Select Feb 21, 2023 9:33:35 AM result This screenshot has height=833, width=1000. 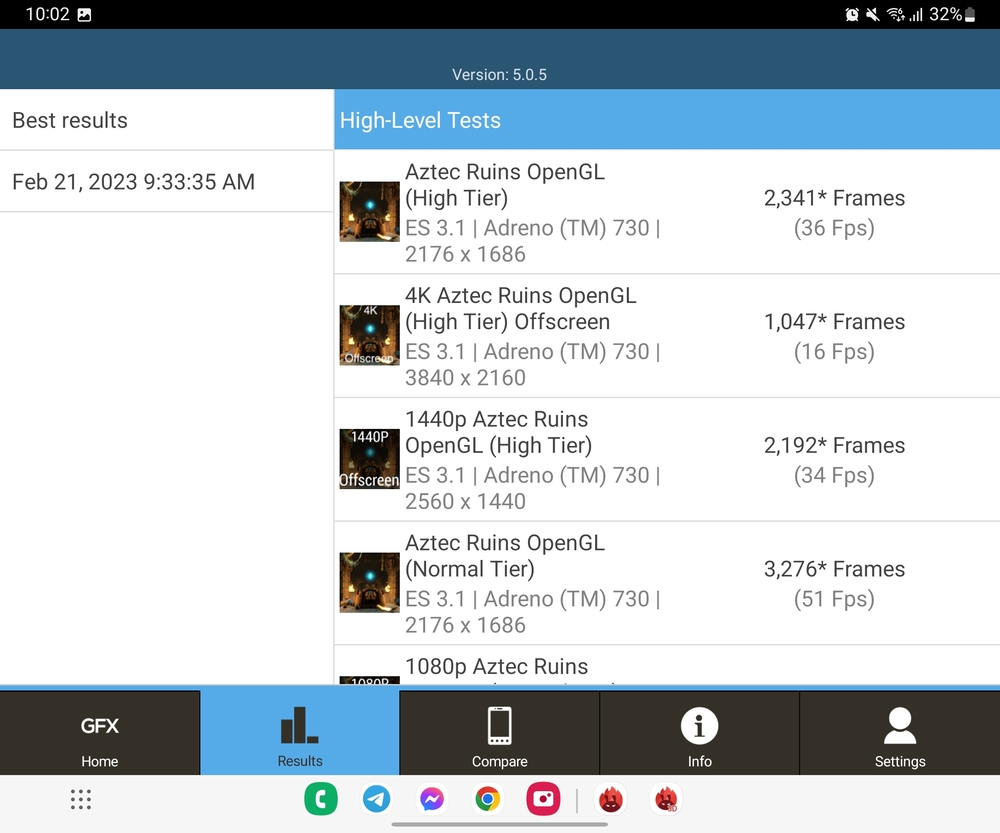point(166,182)
